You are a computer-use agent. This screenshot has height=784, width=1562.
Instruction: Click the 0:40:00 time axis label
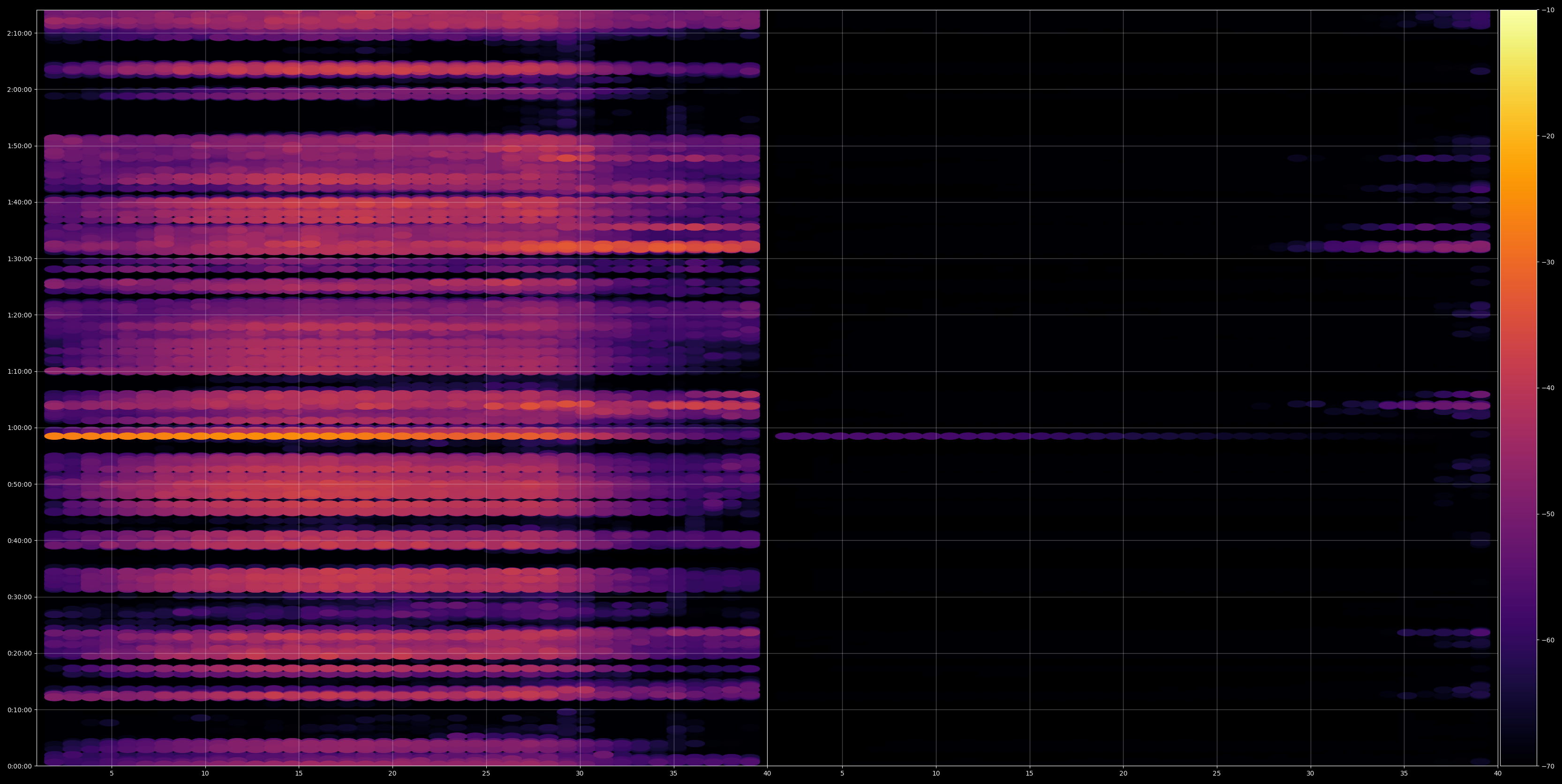tap(19, 541)
